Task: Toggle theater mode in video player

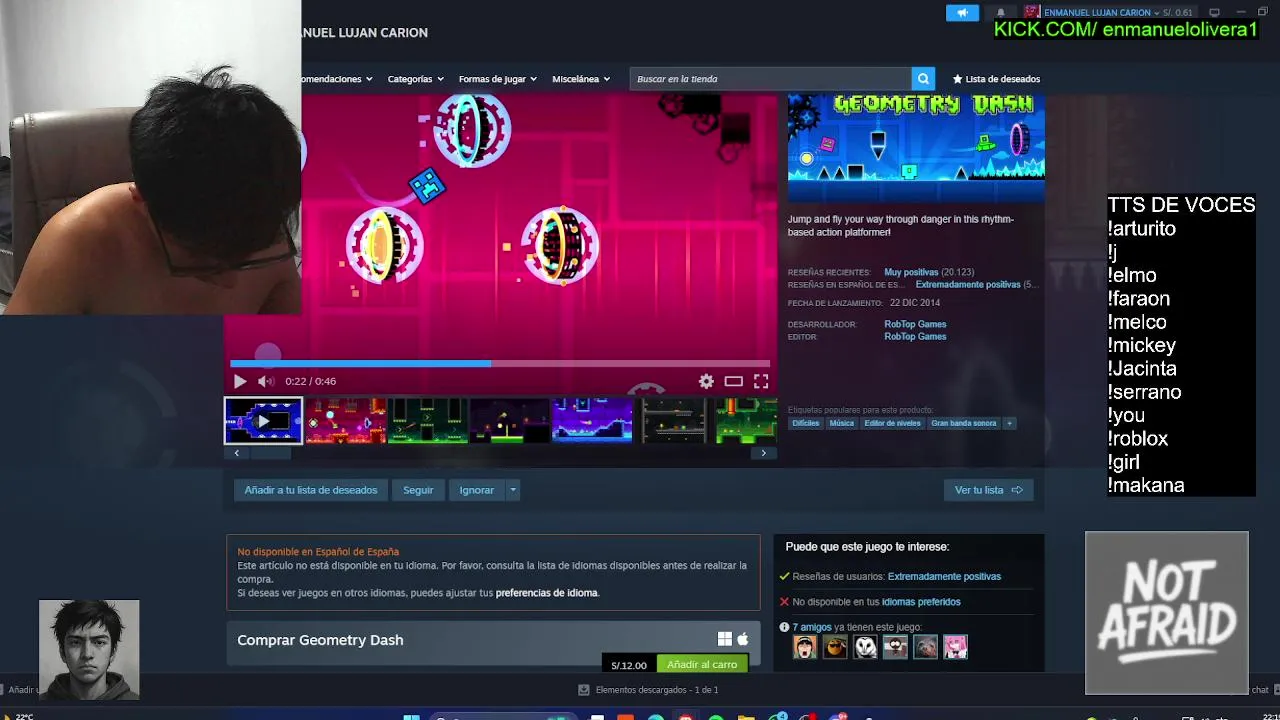Action: 733,381
